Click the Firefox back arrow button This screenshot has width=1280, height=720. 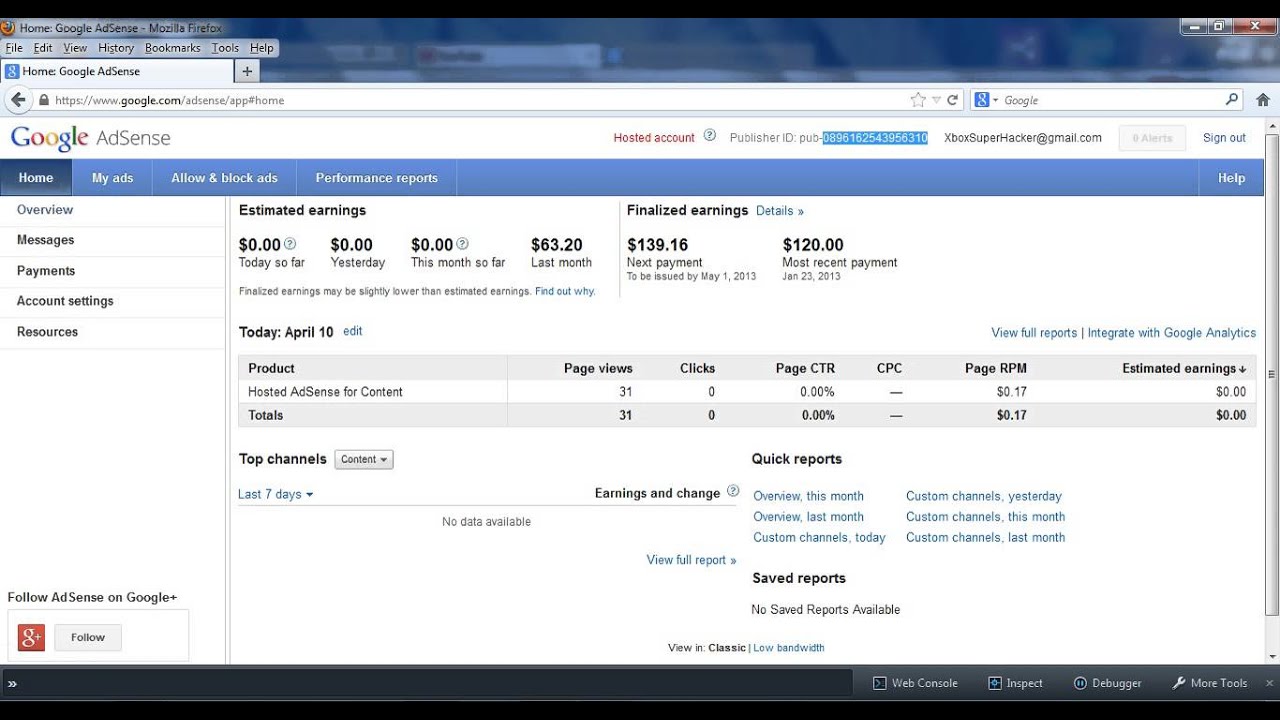tap(18, 100)
